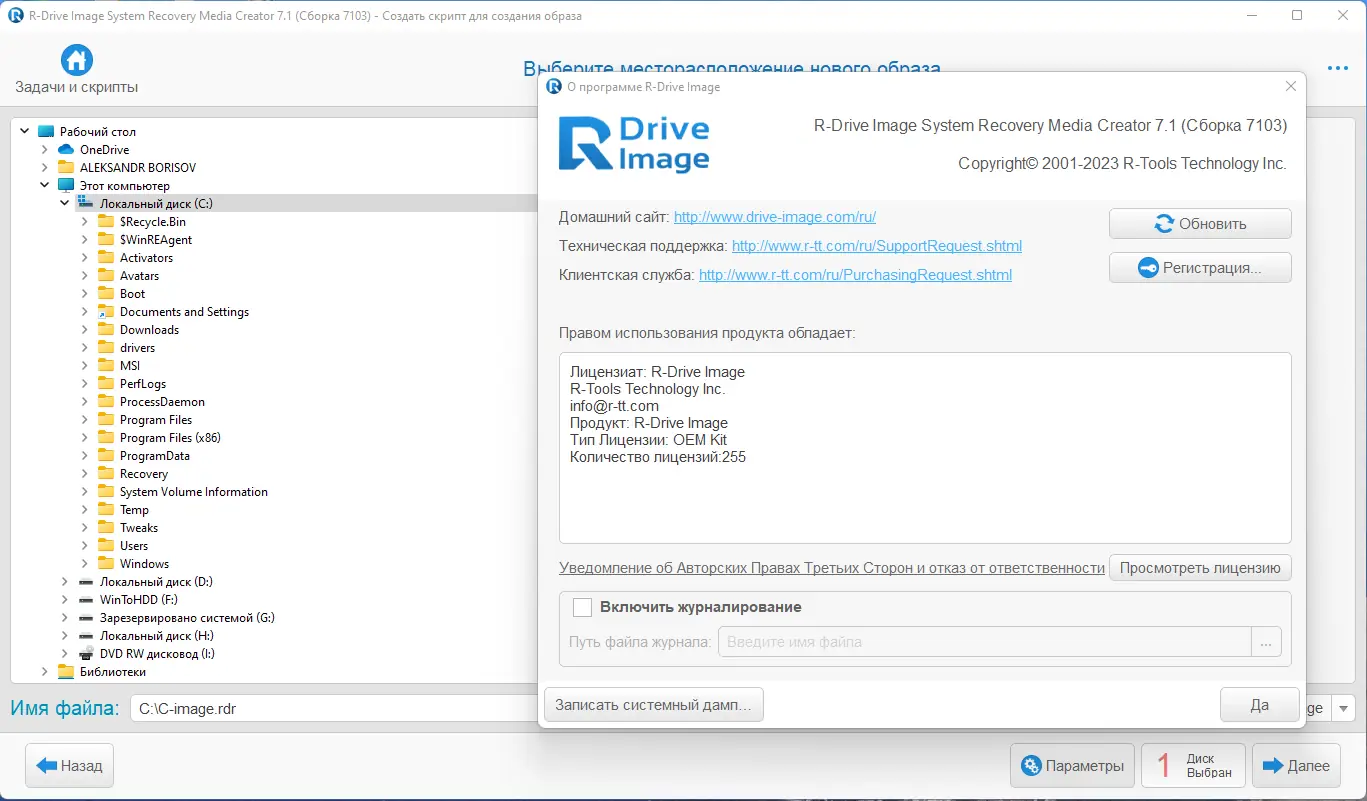The width and height of the screenshot is (1367, 801).
Task: Click the R-Drive Image logo in About dialog
Action: coord(634,144)
